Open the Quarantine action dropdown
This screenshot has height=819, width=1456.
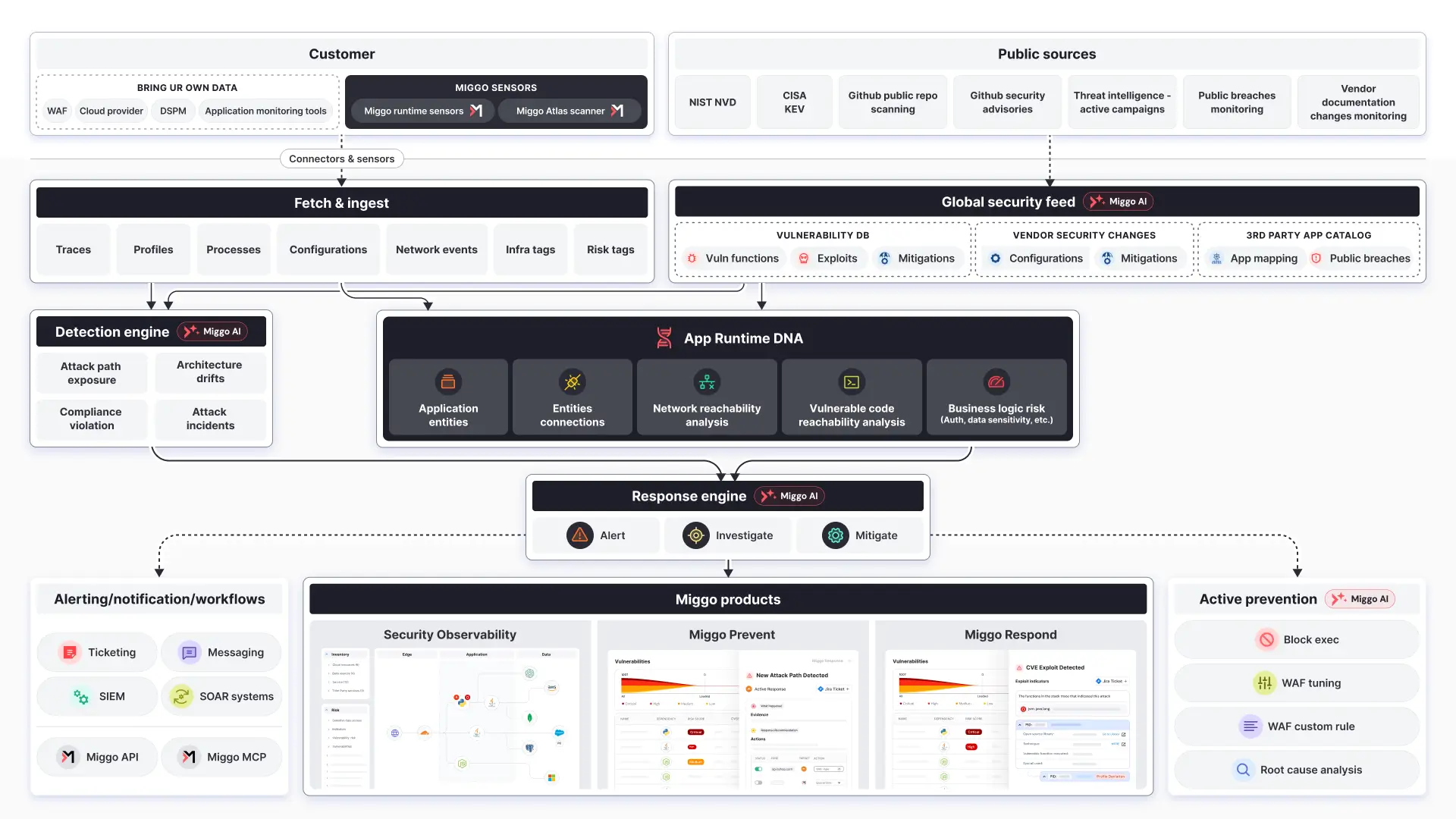click(x=839, y=783)
